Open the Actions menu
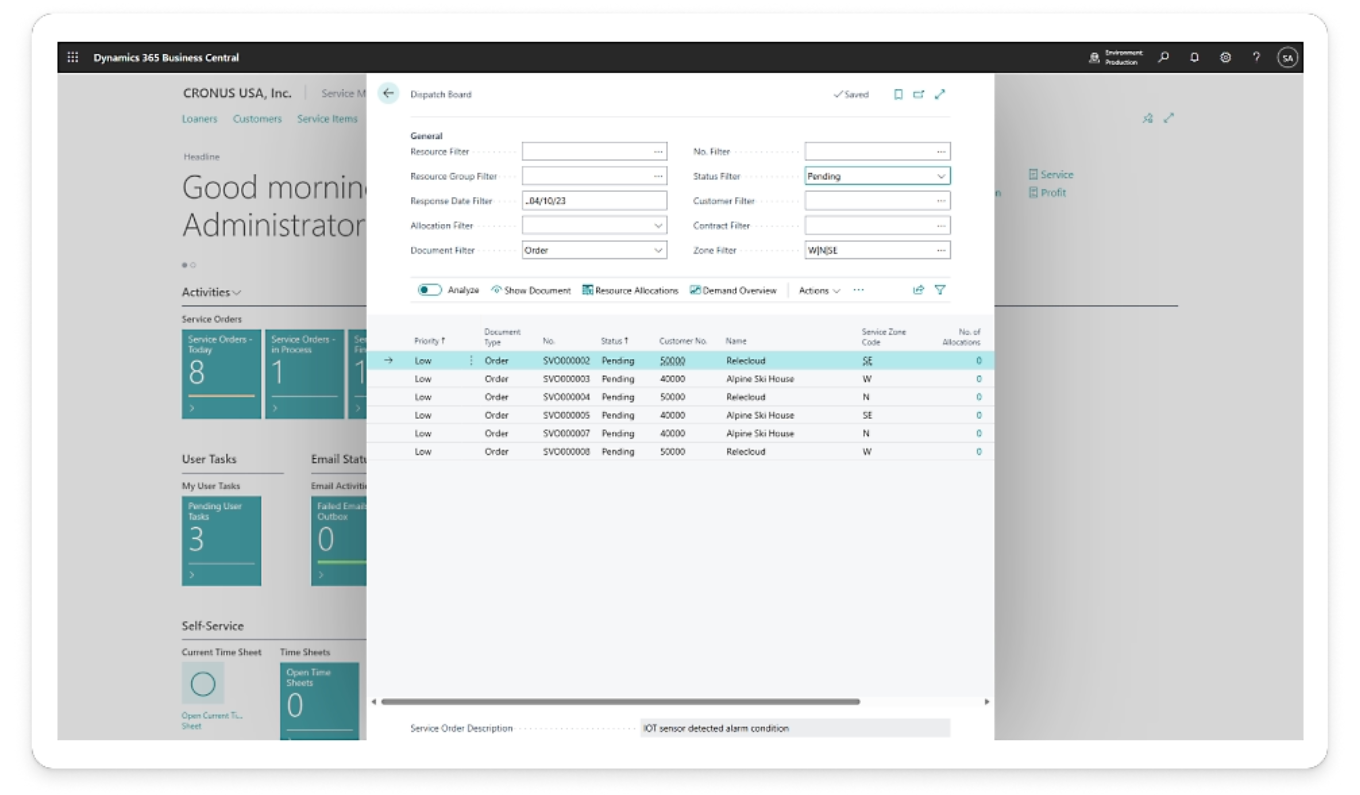Viewport: 1360px width, 795px height. tap(819, 291)
